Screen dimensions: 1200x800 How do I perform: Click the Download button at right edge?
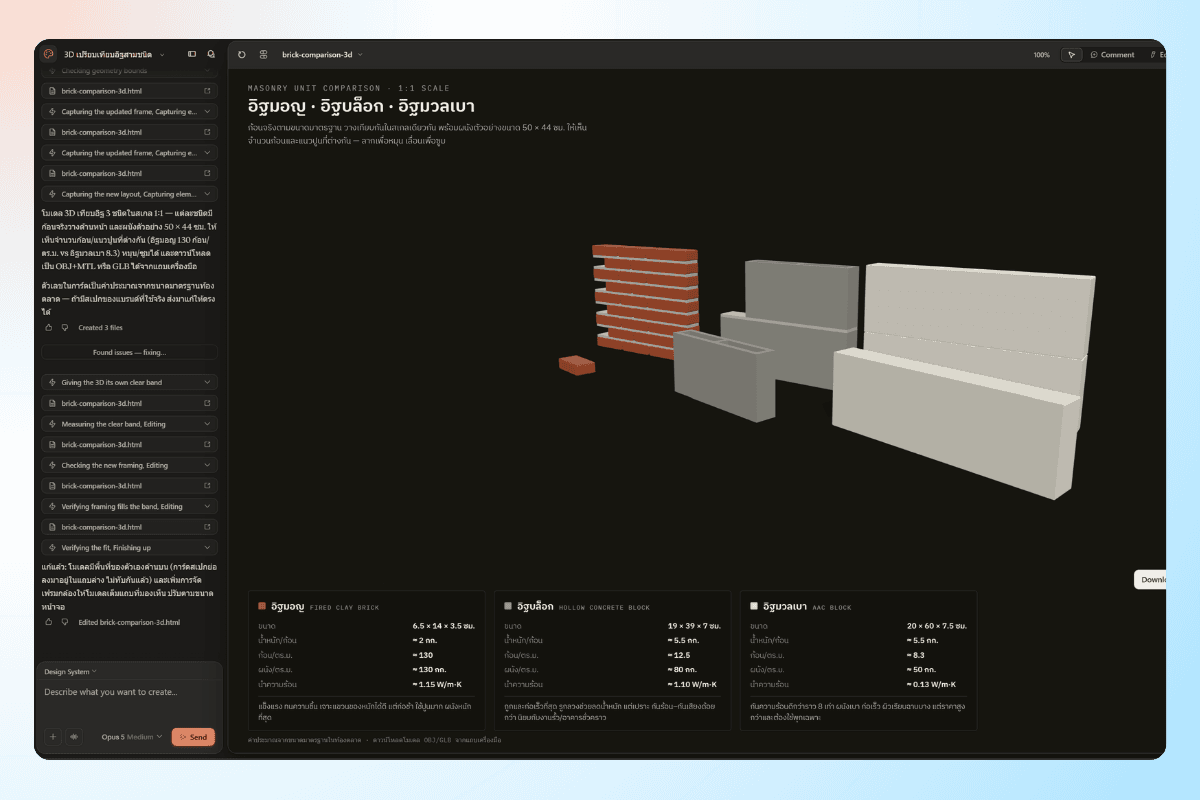1151,579
